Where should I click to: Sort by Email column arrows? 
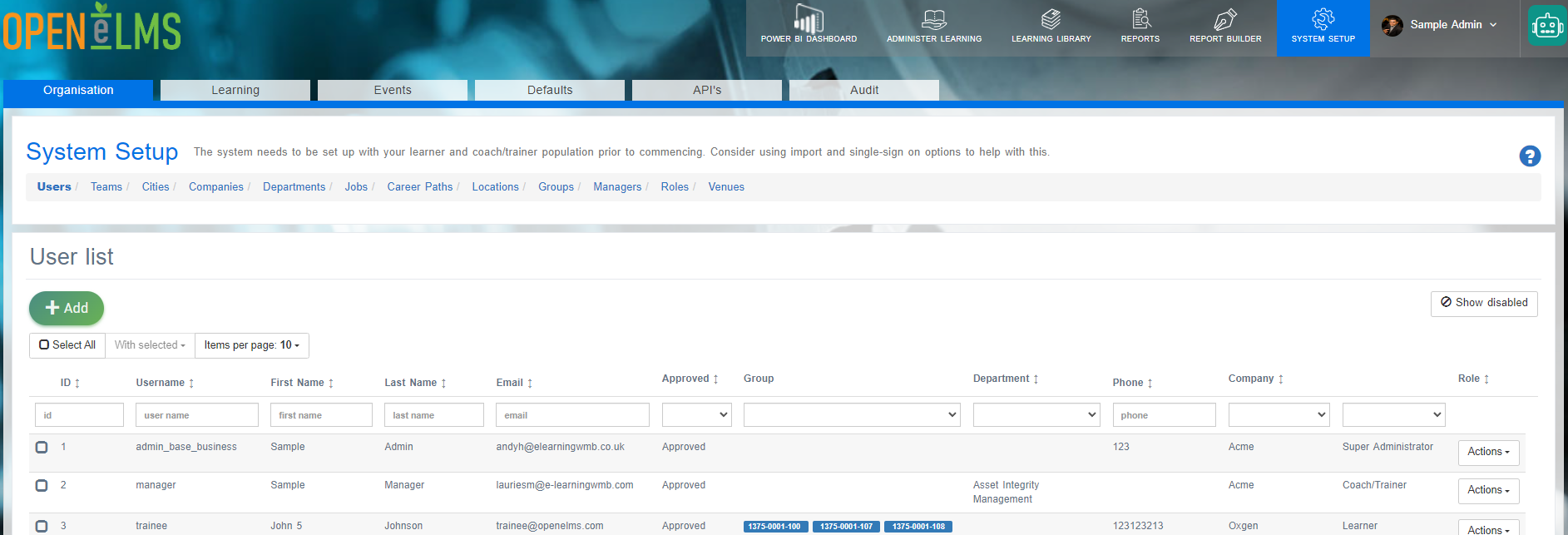point(530,384)
